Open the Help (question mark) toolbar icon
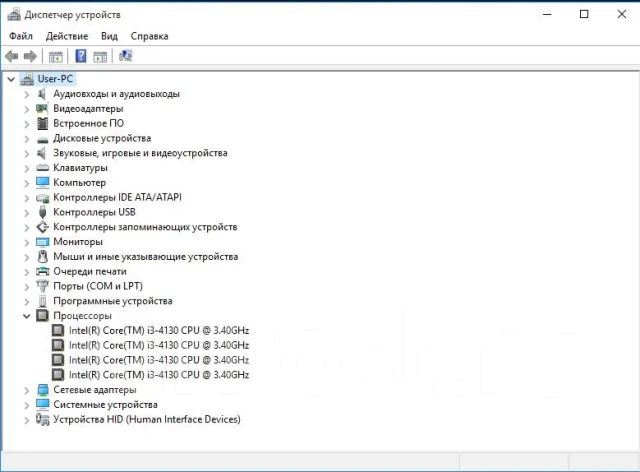640x472 pixels. (81, 56)
